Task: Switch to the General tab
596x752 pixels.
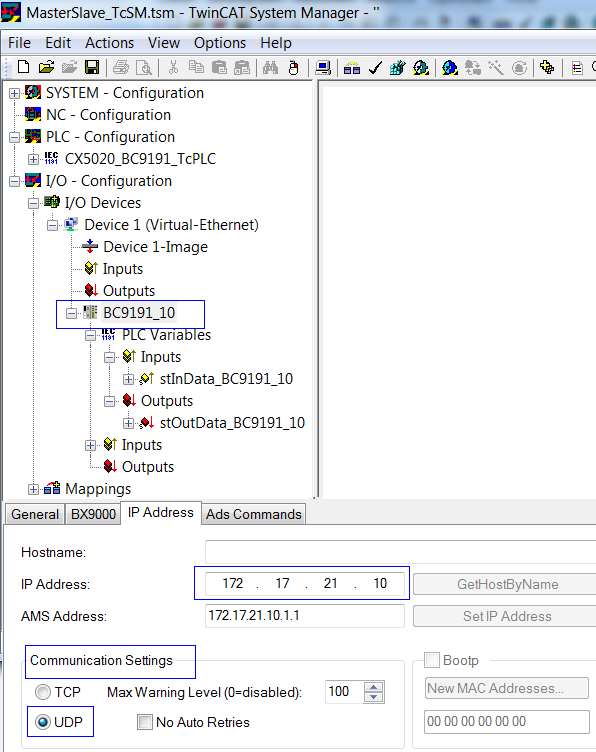Action: [x=35, y=514]
